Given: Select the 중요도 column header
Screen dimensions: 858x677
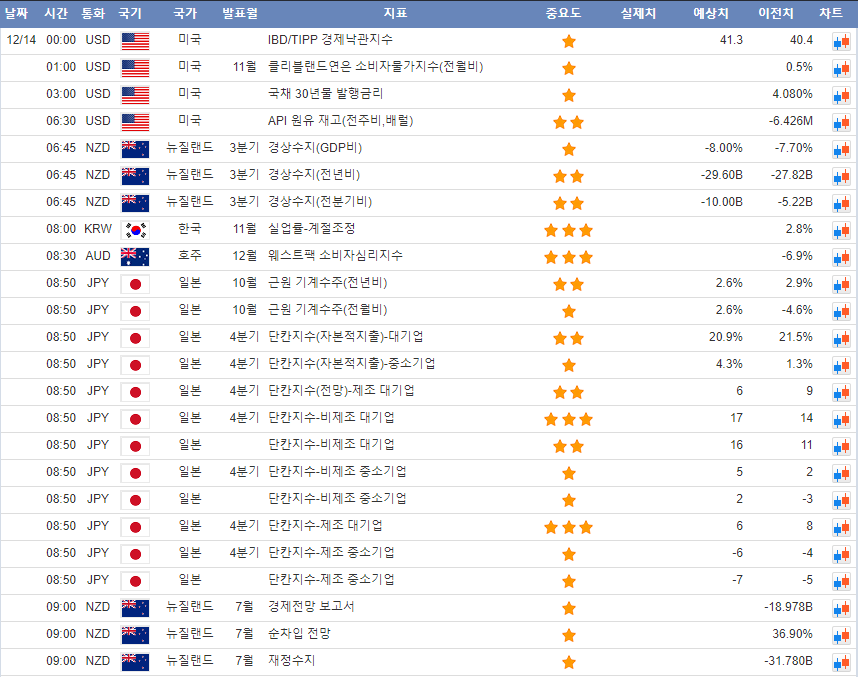Looking at the screenshot, I should pos(563,13).
